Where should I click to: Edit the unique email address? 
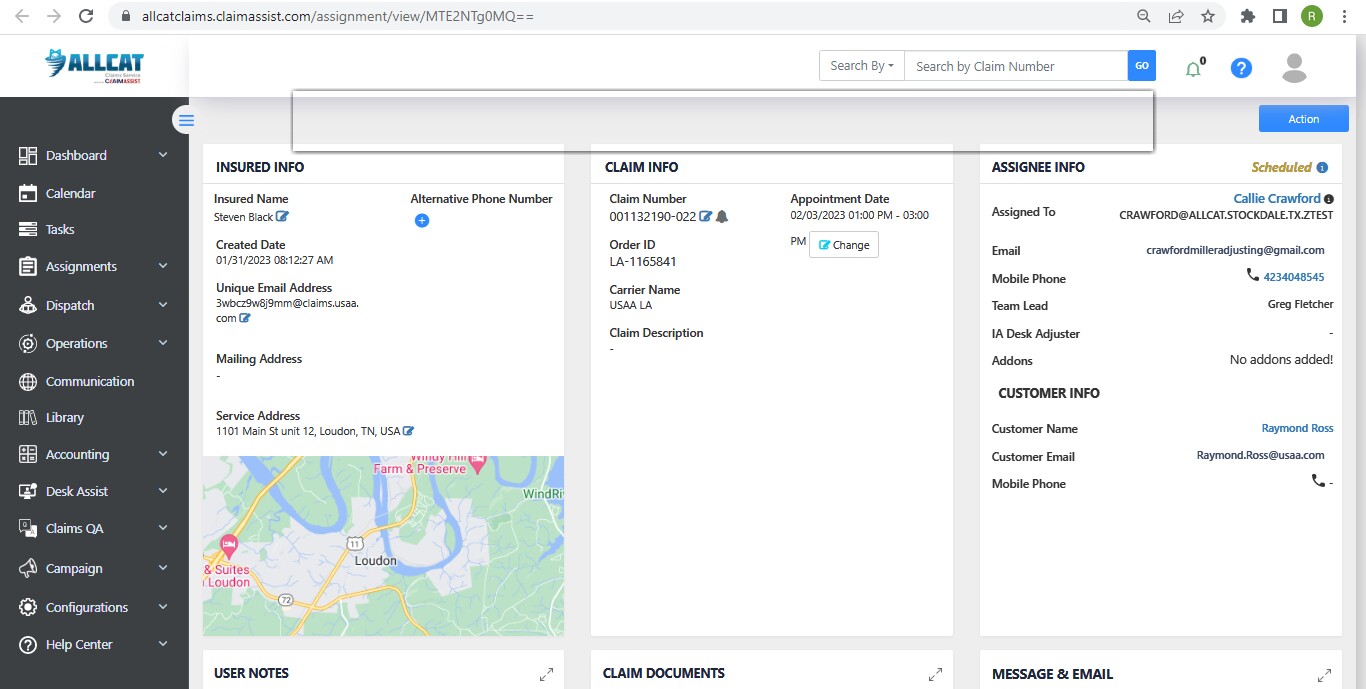245,318
